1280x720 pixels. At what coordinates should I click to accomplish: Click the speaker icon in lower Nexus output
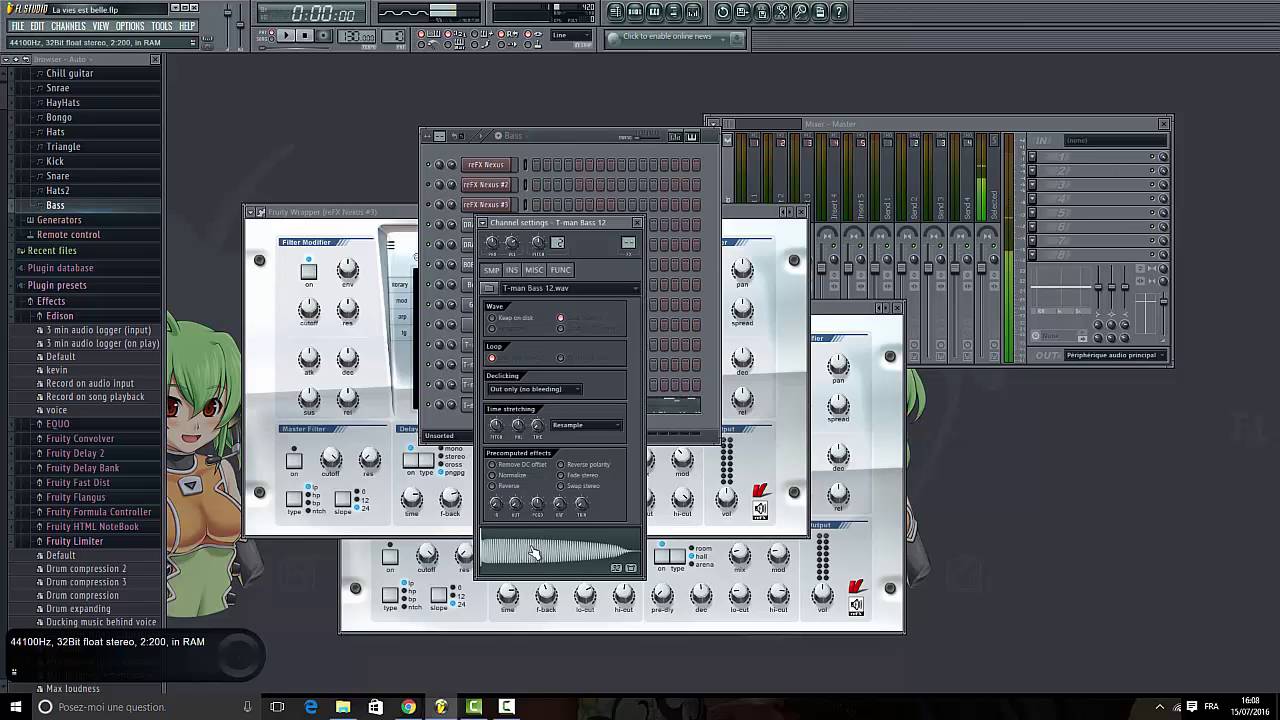click(x=856, y=605)
